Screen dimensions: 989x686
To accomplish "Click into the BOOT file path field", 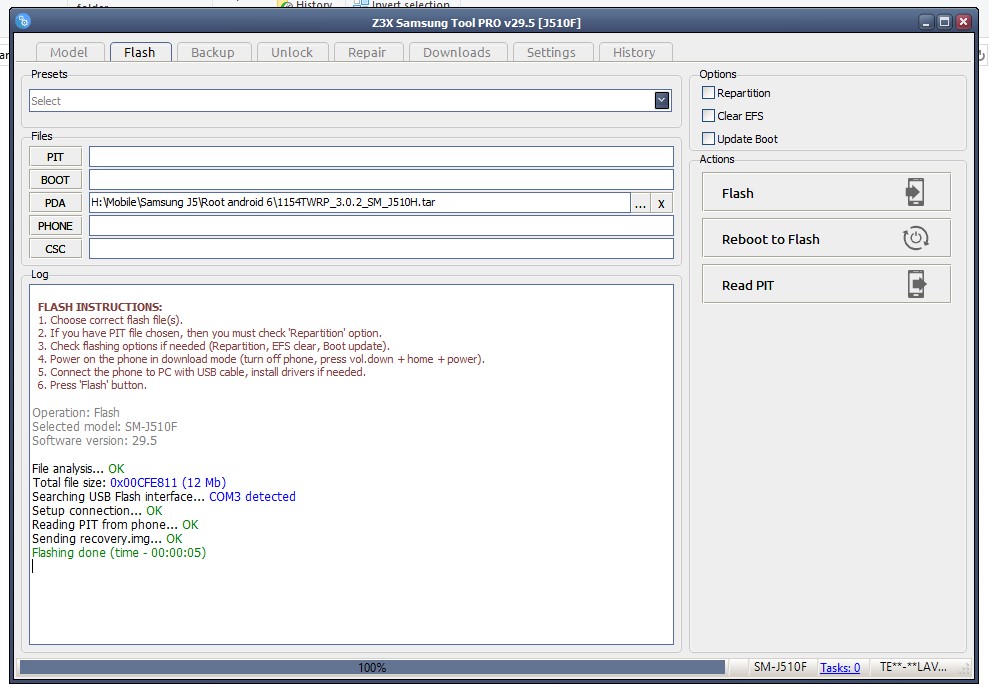I will click(x=381, y=180).
